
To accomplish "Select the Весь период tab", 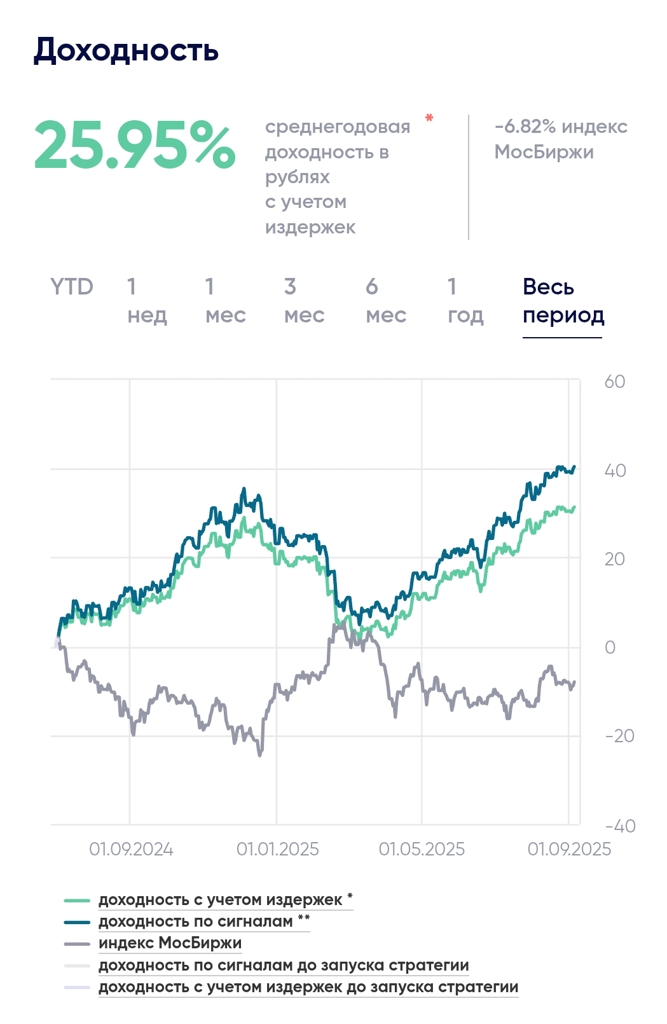I will 563,301.
